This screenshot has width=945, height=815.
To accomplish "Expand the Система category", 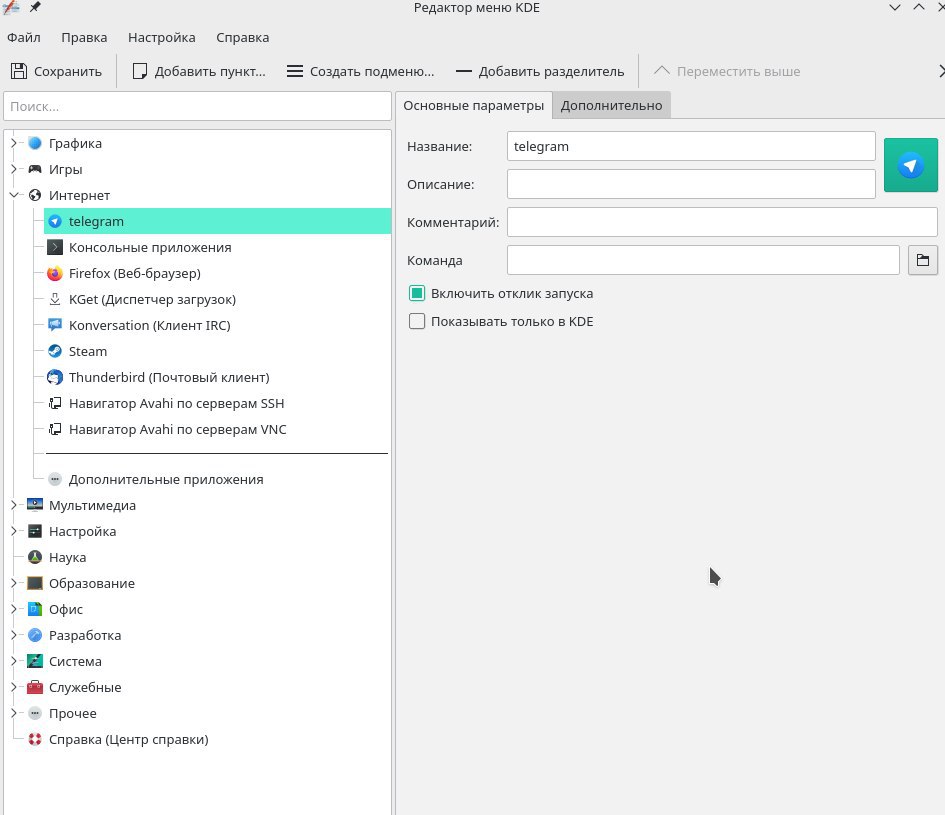I will 13,661.
